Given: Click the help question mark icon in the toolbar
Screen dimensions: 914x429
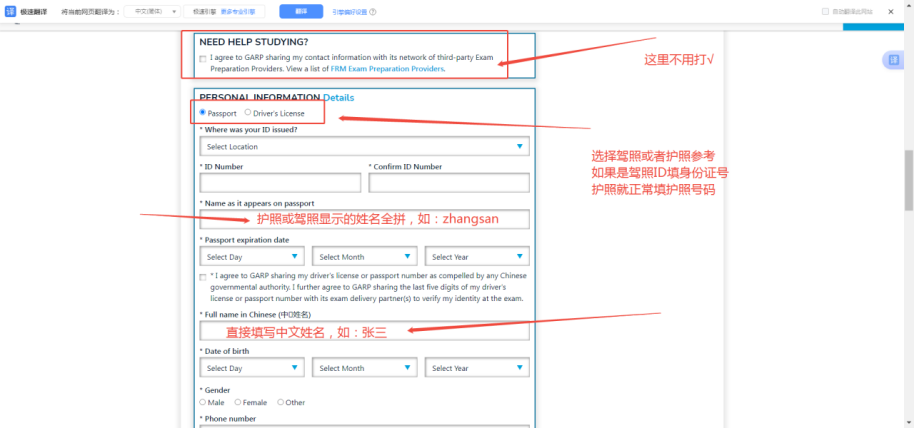Looking at the screenshot, I should (373, 12).
